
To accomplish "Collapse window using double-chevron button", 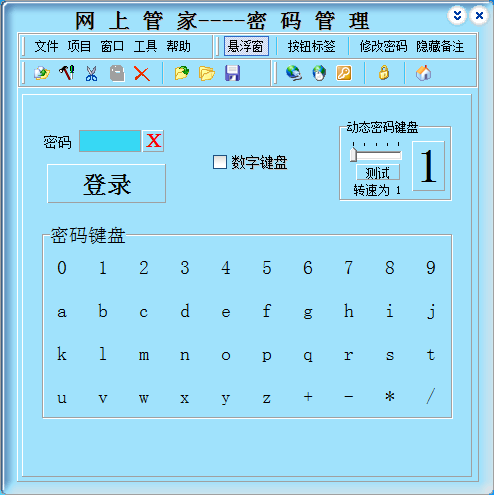I will (x=457, y=15).
